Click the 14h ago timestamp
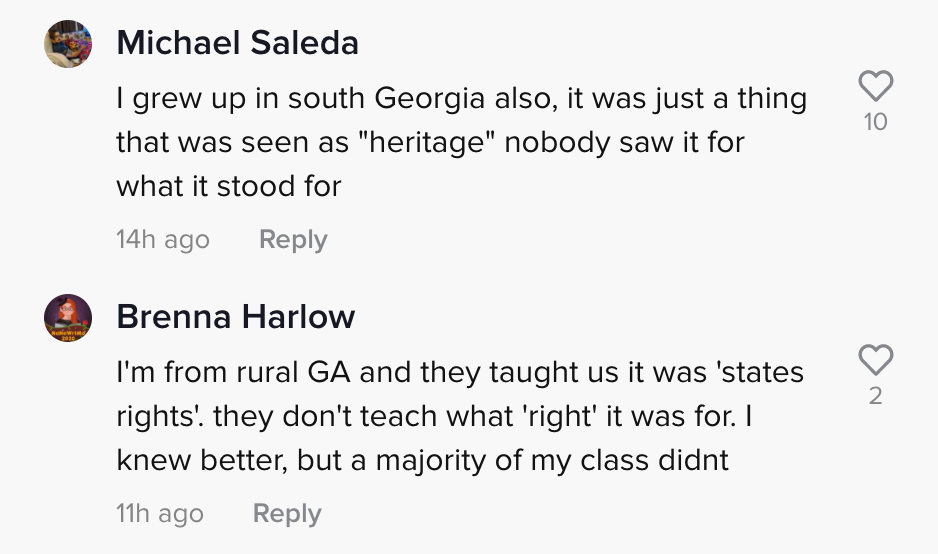938x554 pixels. [x=163, y=239]
